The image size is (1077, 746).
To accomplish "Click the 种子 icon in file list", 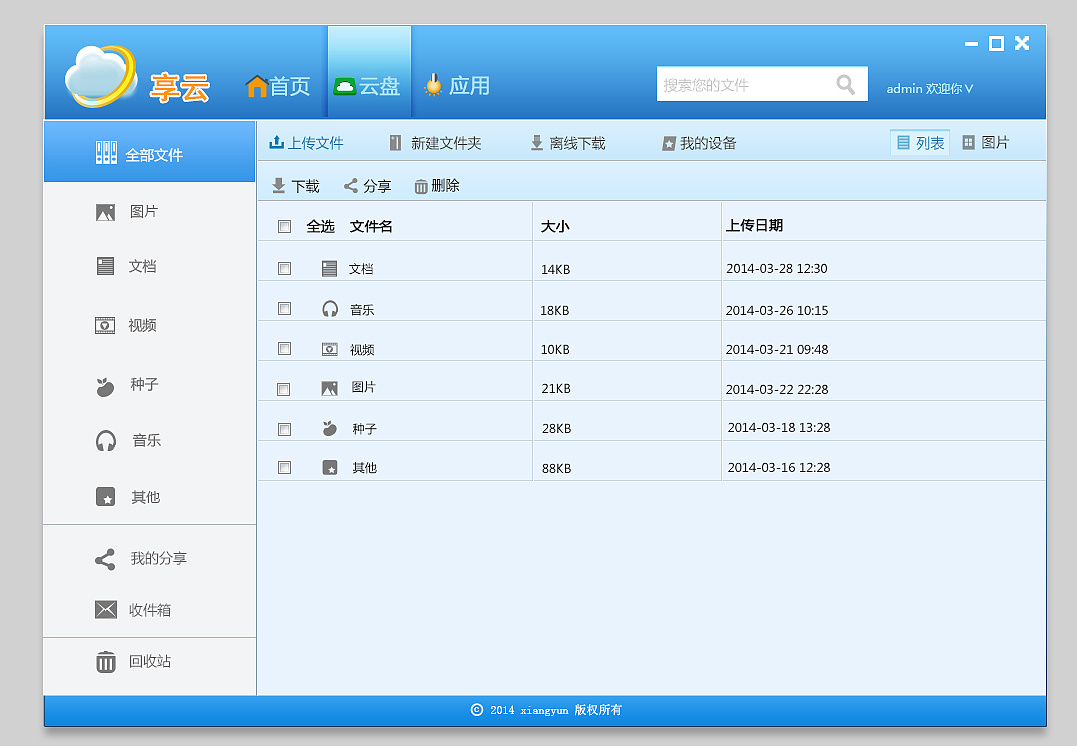I will [330, 428].
